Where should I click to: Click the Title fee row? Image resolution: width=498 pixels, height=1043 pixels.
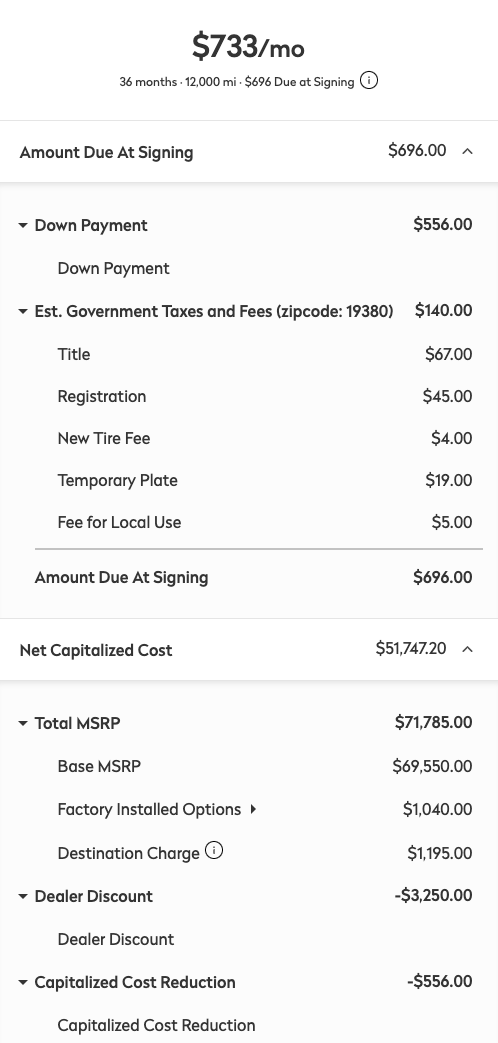265,354
